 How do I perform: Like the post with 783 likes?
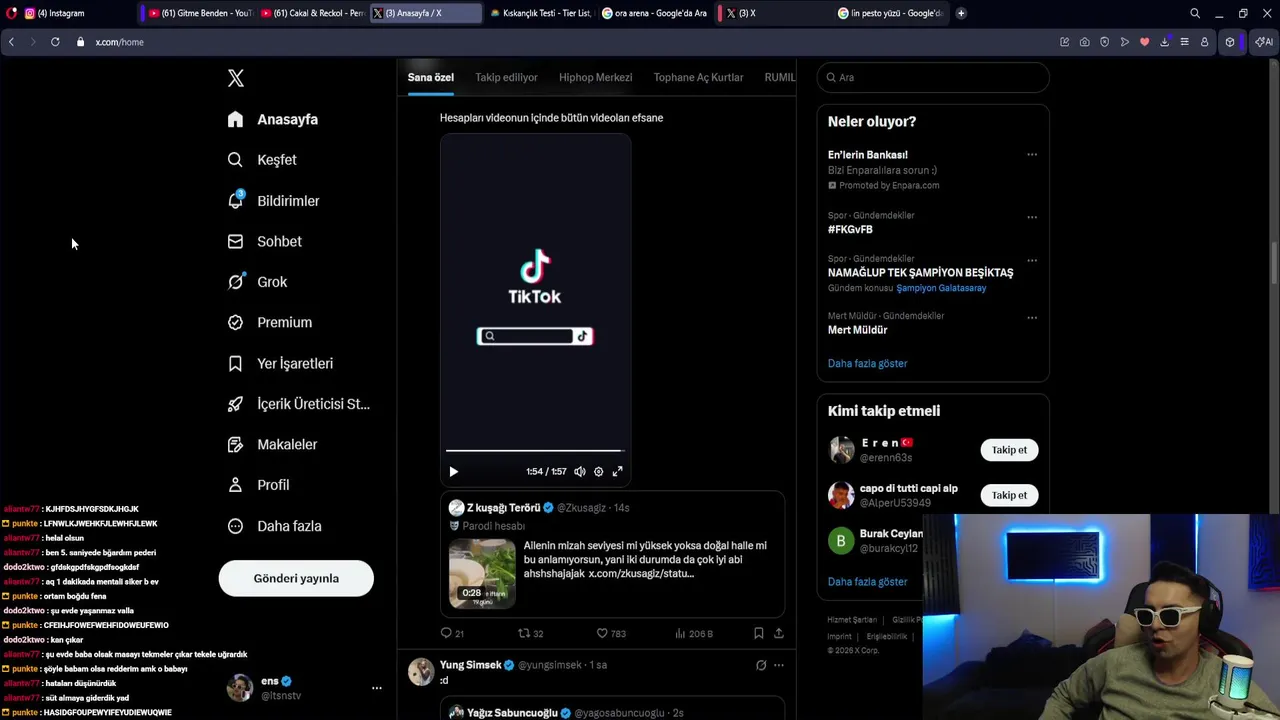[610, 633]
